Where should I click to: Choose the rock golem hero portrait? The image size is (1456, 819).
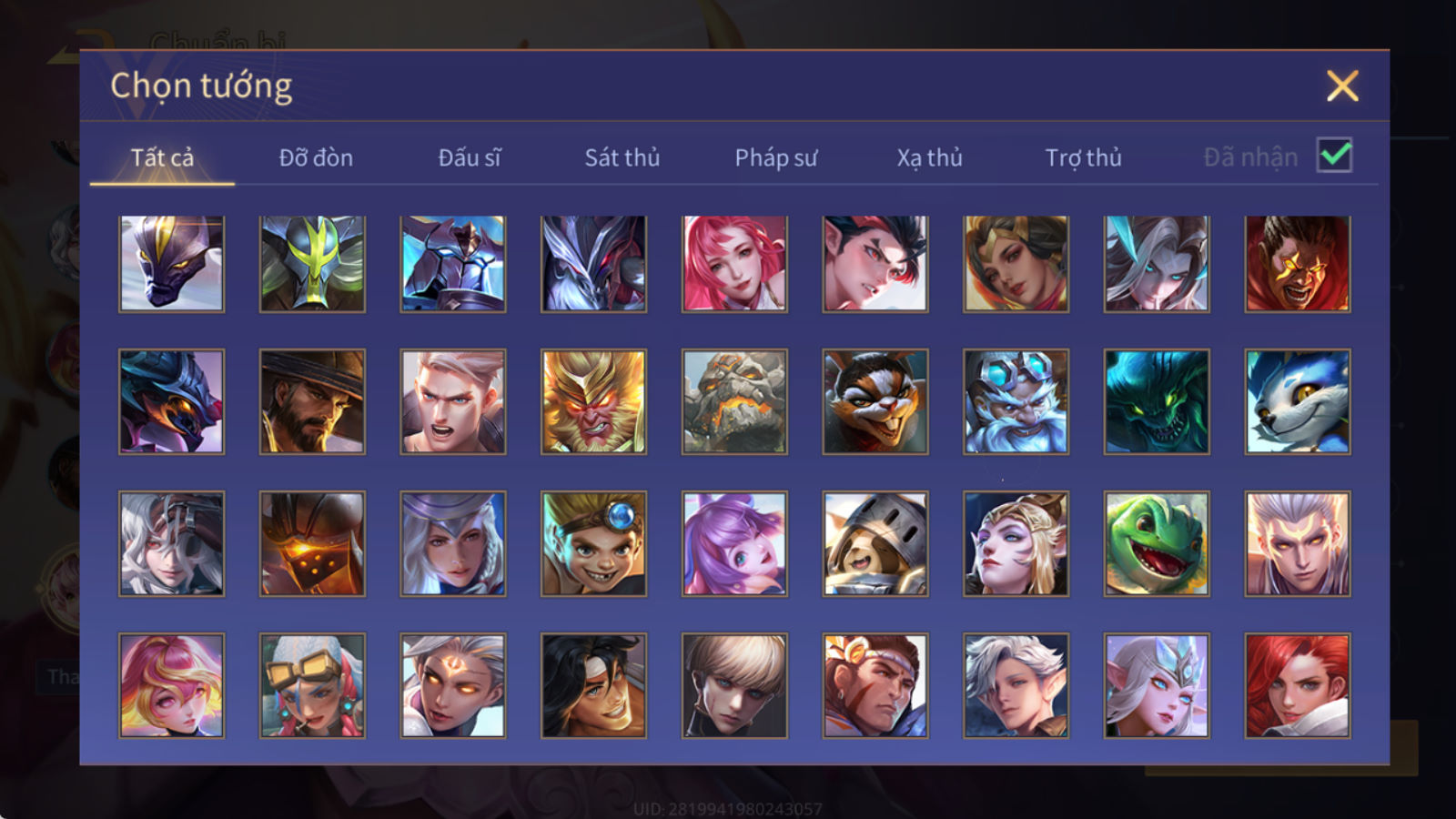(734, 401)
